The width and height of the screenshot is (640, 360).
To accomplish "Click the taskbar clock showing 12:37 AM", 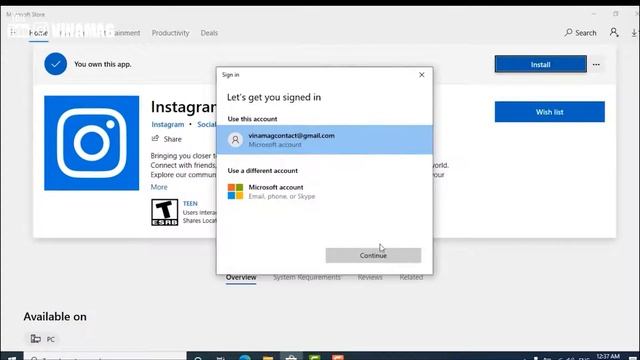I will point(608,356).
